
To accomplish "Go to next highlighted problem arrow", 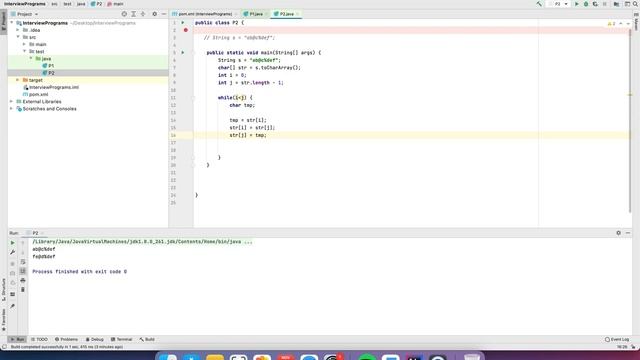I will (628, 24).
